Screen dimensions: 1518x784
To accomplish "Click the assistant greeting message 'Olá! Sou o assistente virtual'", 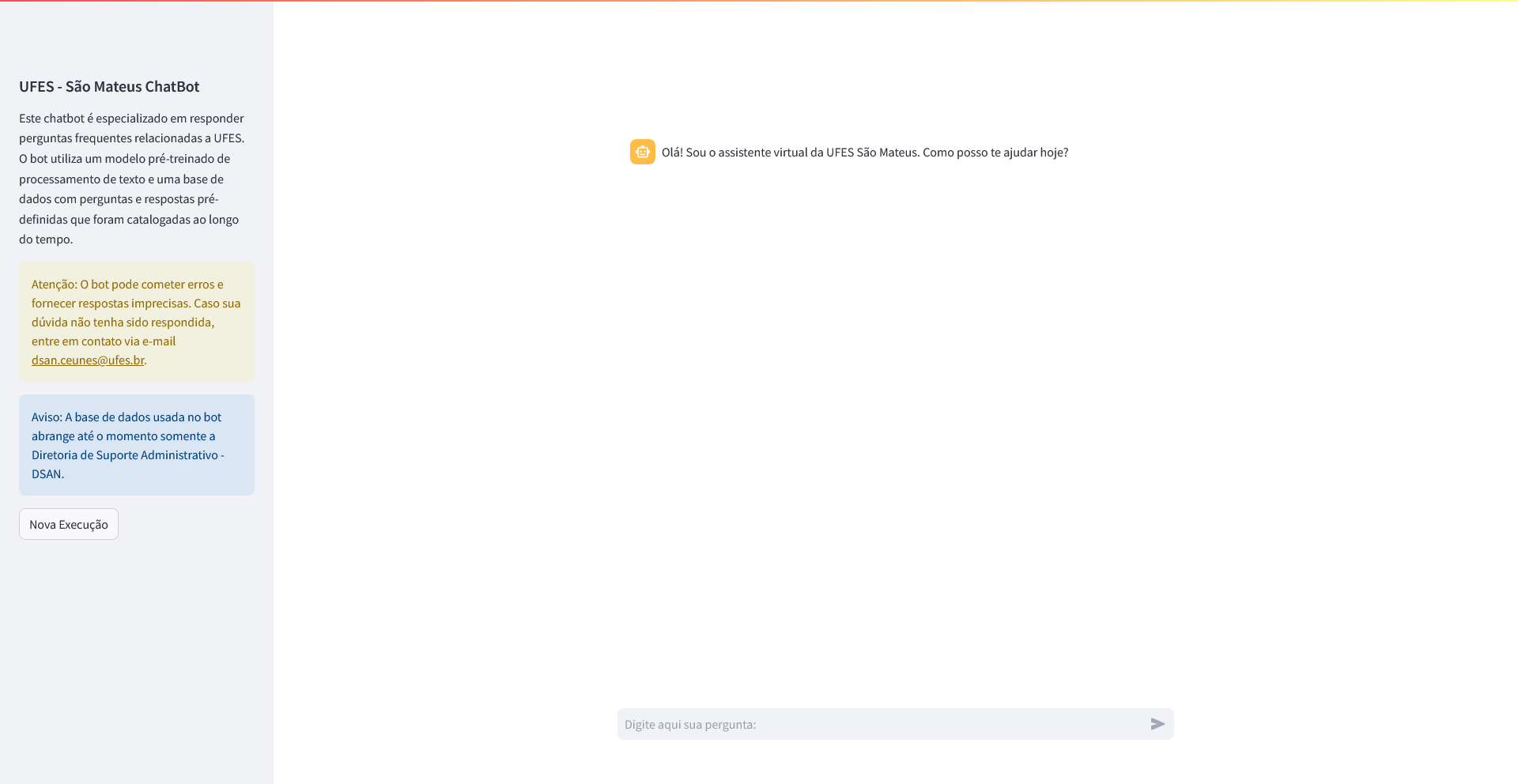I will tap(865, 153).
